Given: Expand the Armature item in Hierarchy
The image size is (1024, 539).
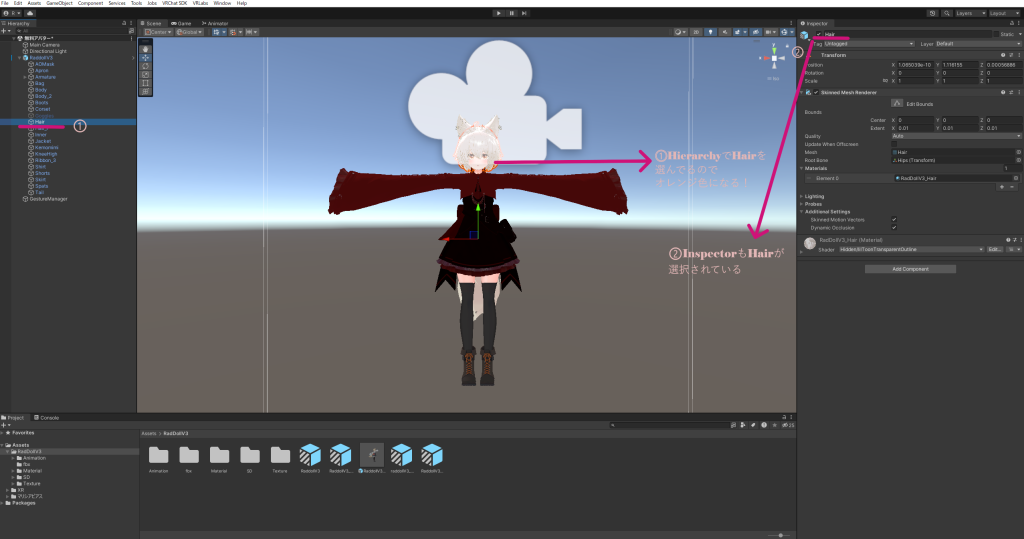Looking at the screenshot, I should coord(25,76).
